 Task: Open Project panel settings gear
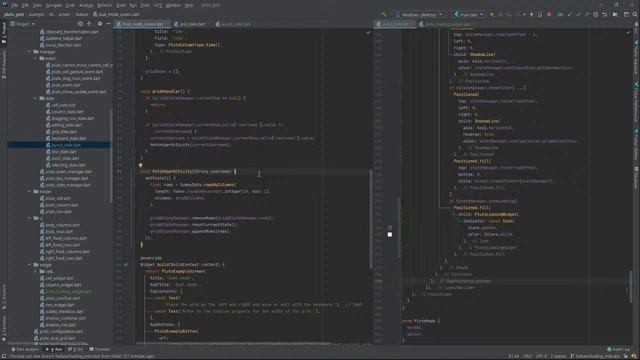(100, 24)
